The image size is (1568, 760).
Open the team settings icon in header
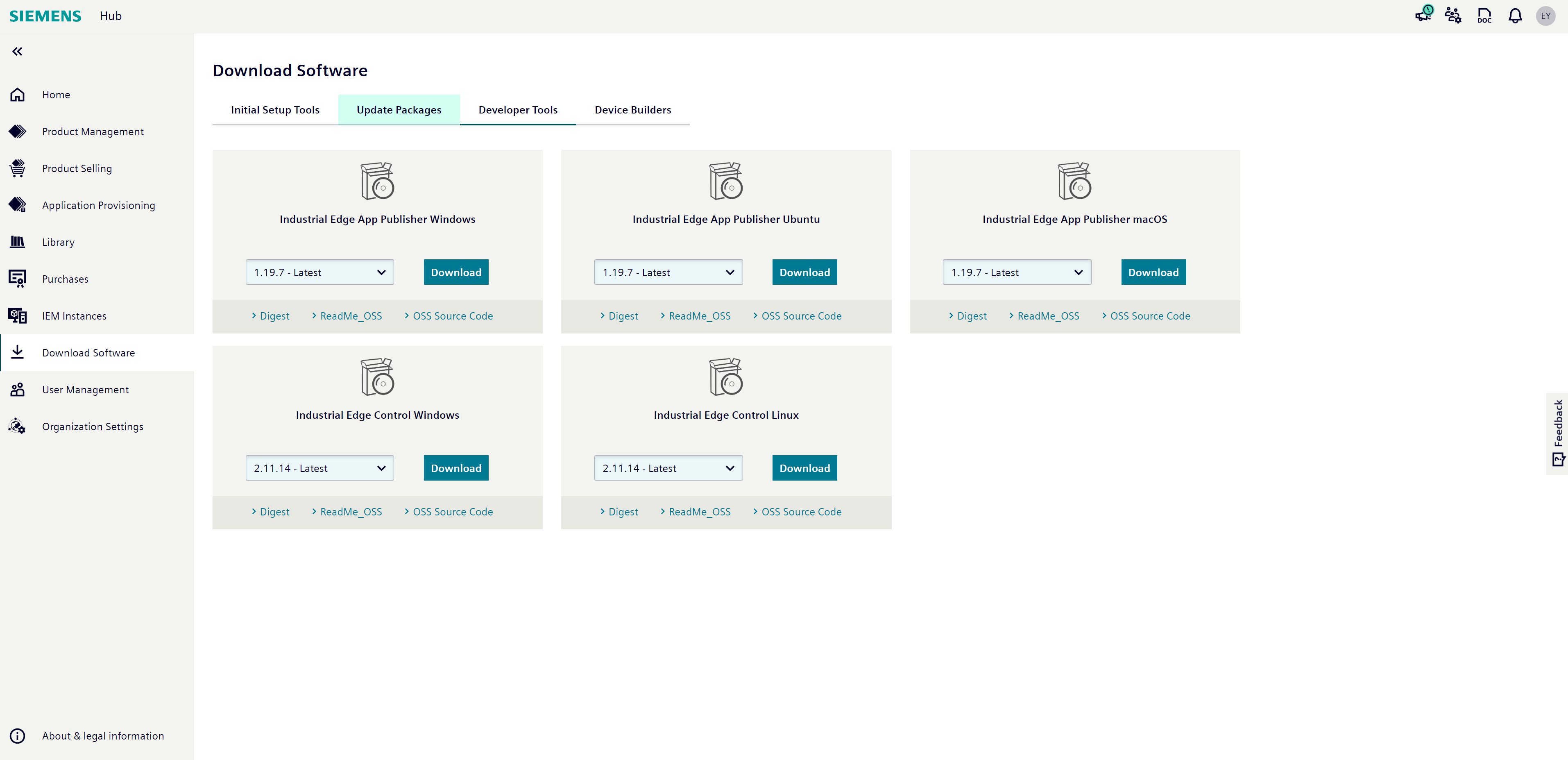pos(1454,15)
